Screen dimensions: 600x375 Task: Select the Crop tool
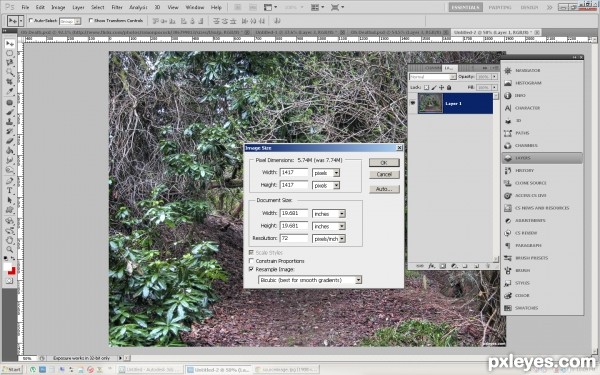(10, 82)
